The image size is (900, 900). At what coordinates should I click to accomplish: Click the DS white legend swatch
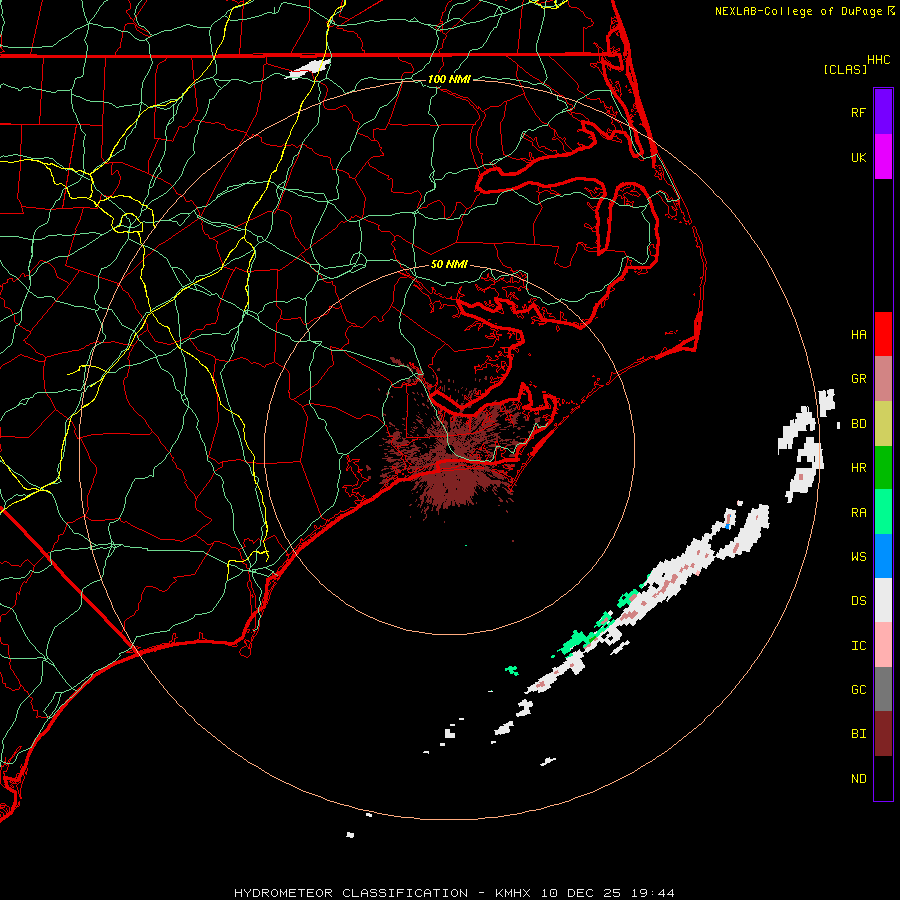coord(883,600)
